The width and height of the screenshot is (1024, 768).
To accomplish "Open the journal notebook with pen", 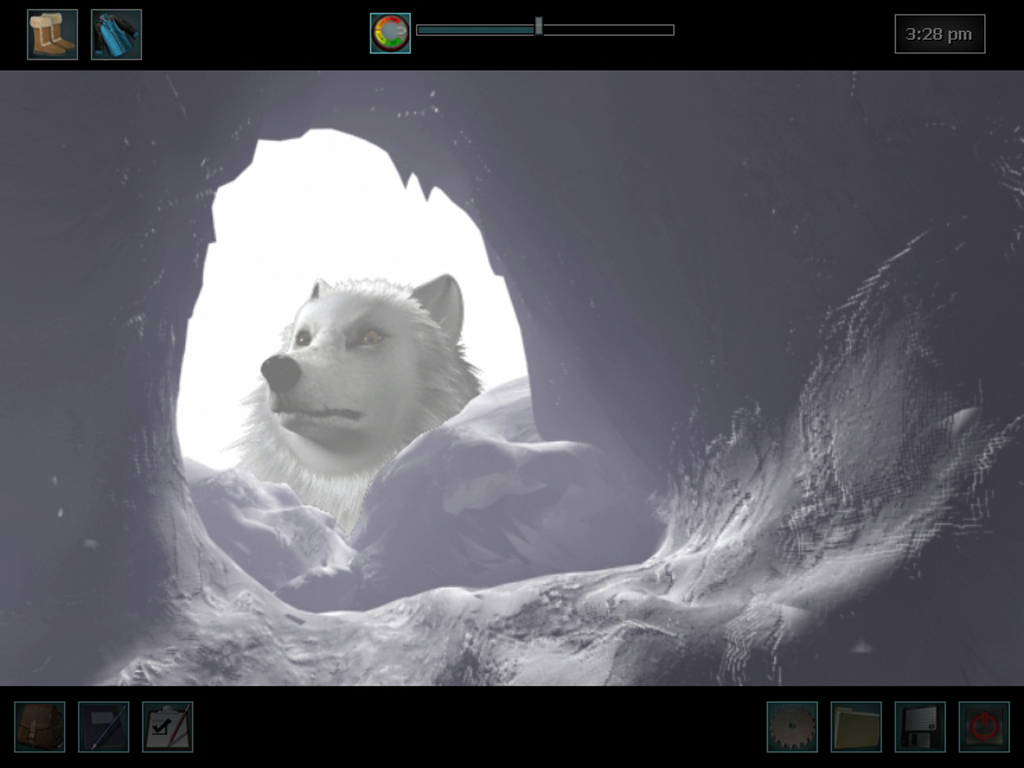I will [104, 726].
